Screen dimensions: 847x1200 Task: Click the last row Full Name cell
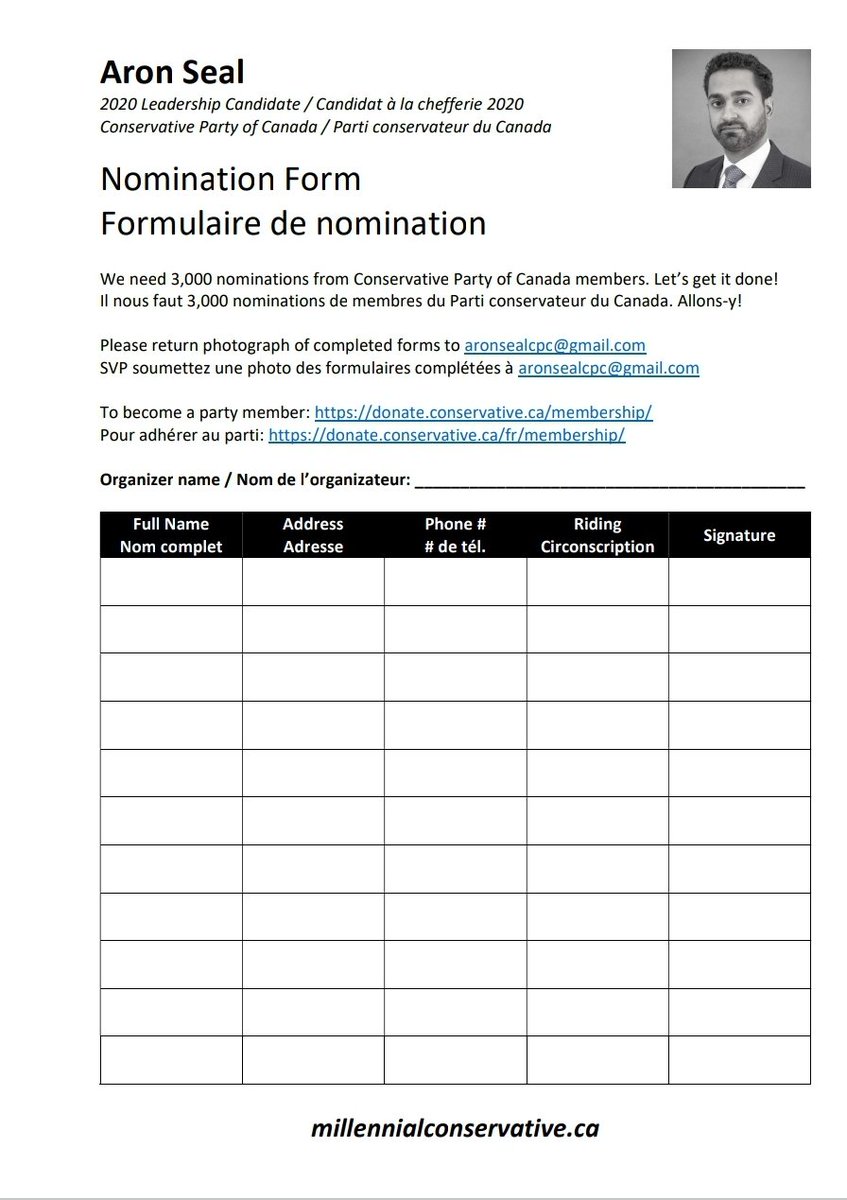(171, 1061)
